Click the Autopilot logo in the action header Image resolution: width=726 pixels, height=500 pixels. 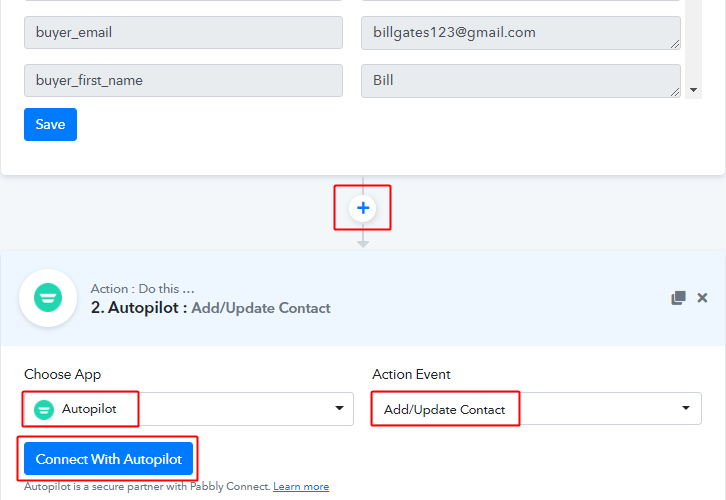click(x=48, y=298)
